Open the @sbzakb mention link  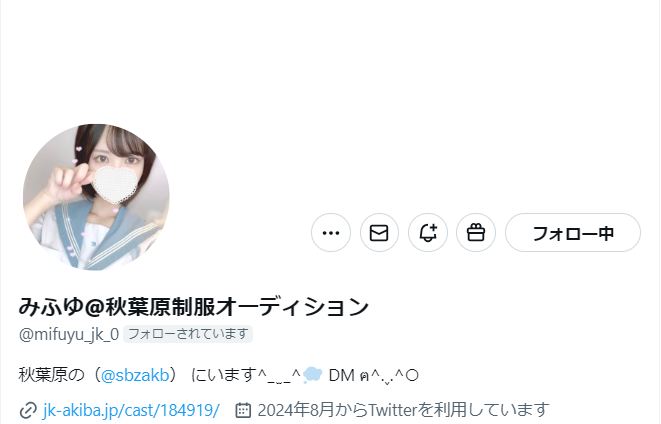point(134,375)
